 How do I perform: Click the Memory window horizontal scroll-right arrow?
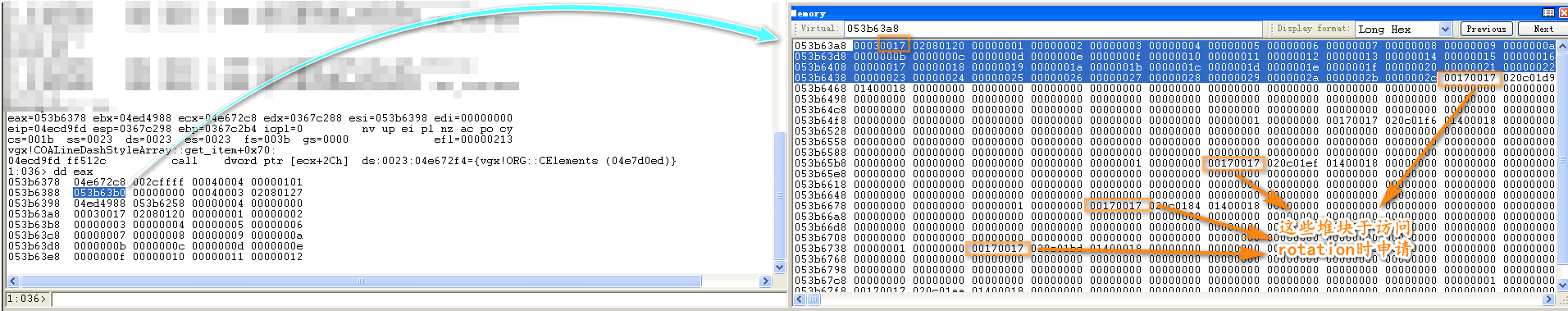coord(1549,300)
